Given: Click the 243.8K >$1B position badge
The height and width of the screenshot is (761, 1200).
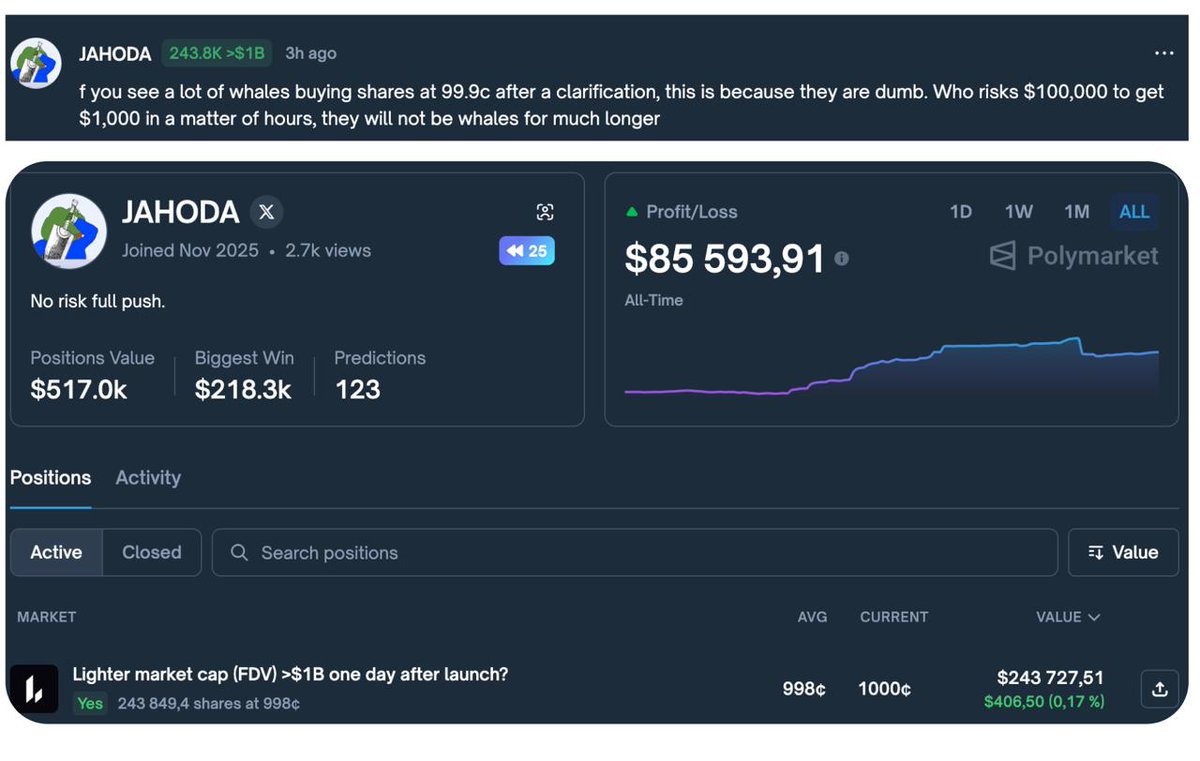Looking at the screenshot, I should (x=217, y=53).
